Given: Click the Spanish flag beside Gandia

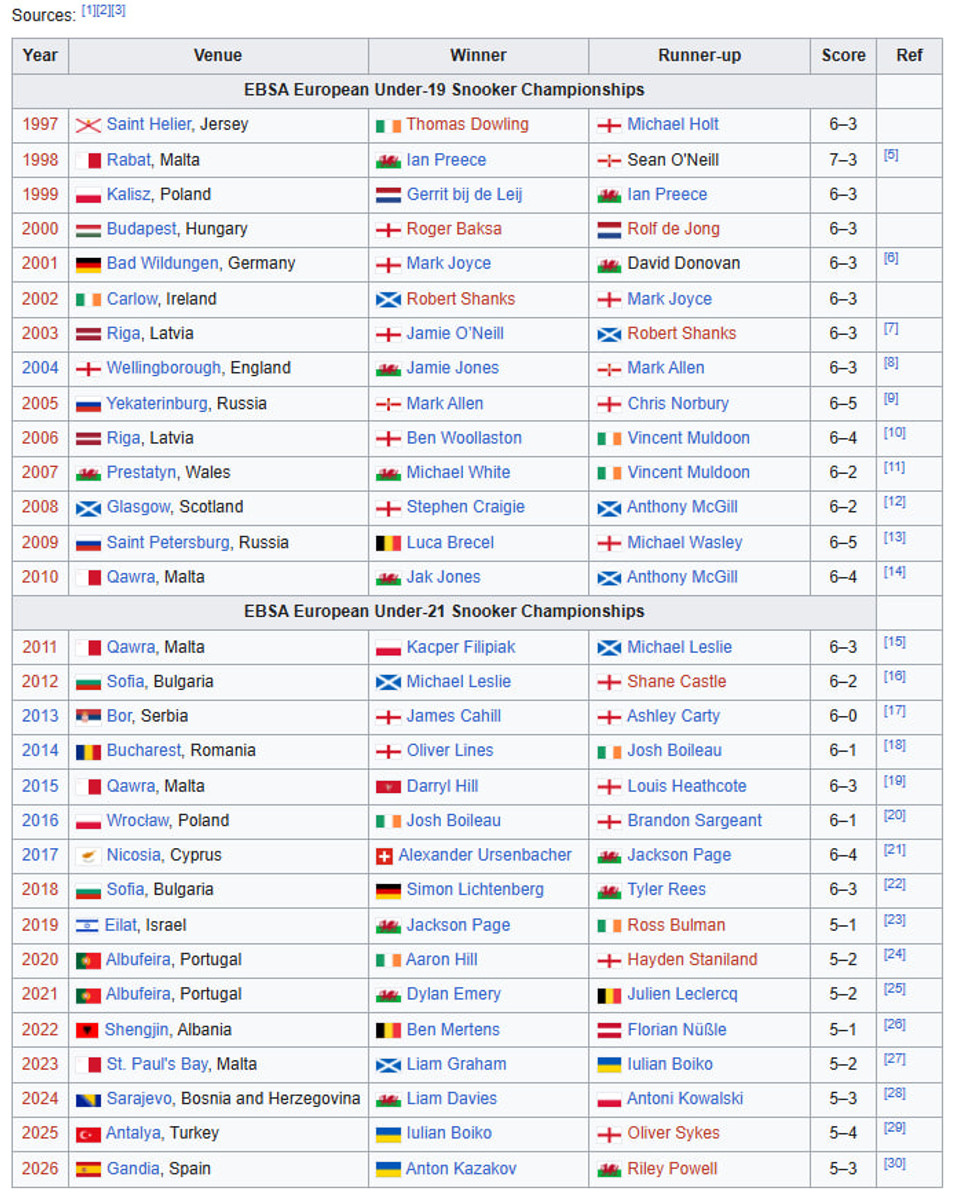Looking at the screenshot, I should click(x=88, y=1169).
